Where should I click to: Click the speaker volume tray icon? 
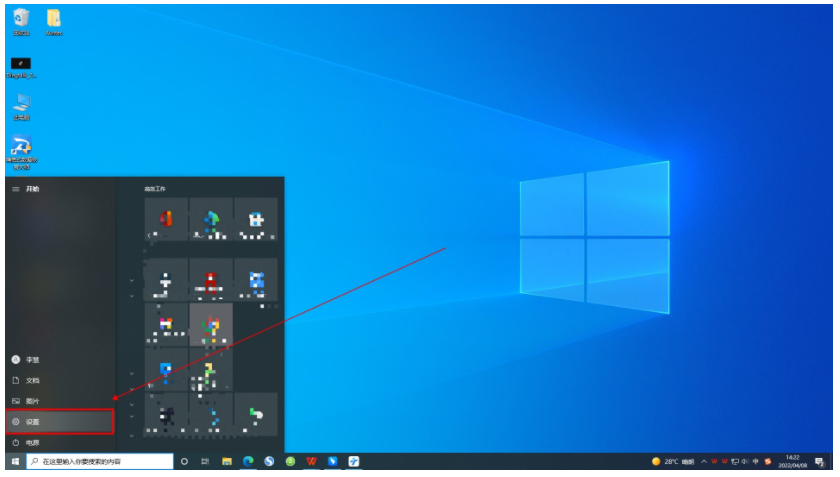click(x=746, y=462)
